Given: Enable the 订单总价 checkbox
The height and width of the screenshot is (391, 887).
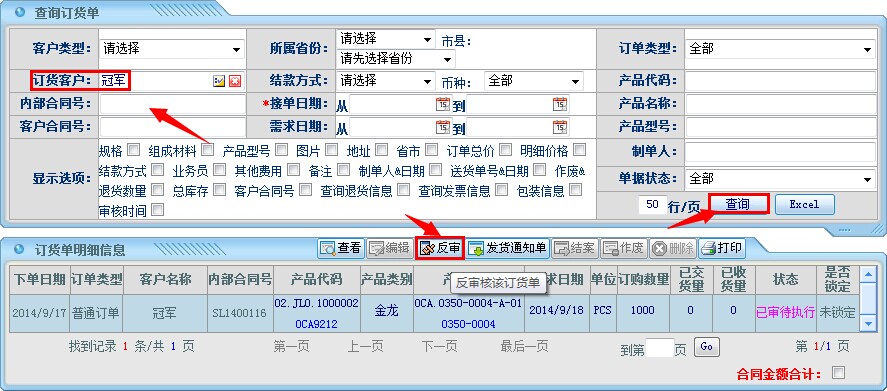Looking at the screenshot, I should (506, 150).
